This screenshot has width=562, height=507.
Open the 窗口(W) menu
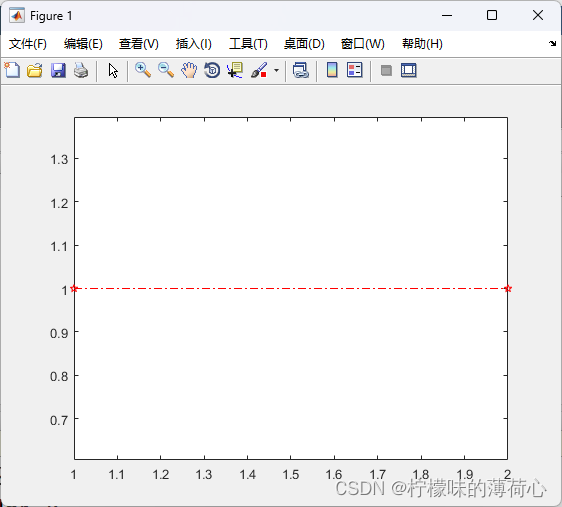pyautogui.click(x=363, y=44)
